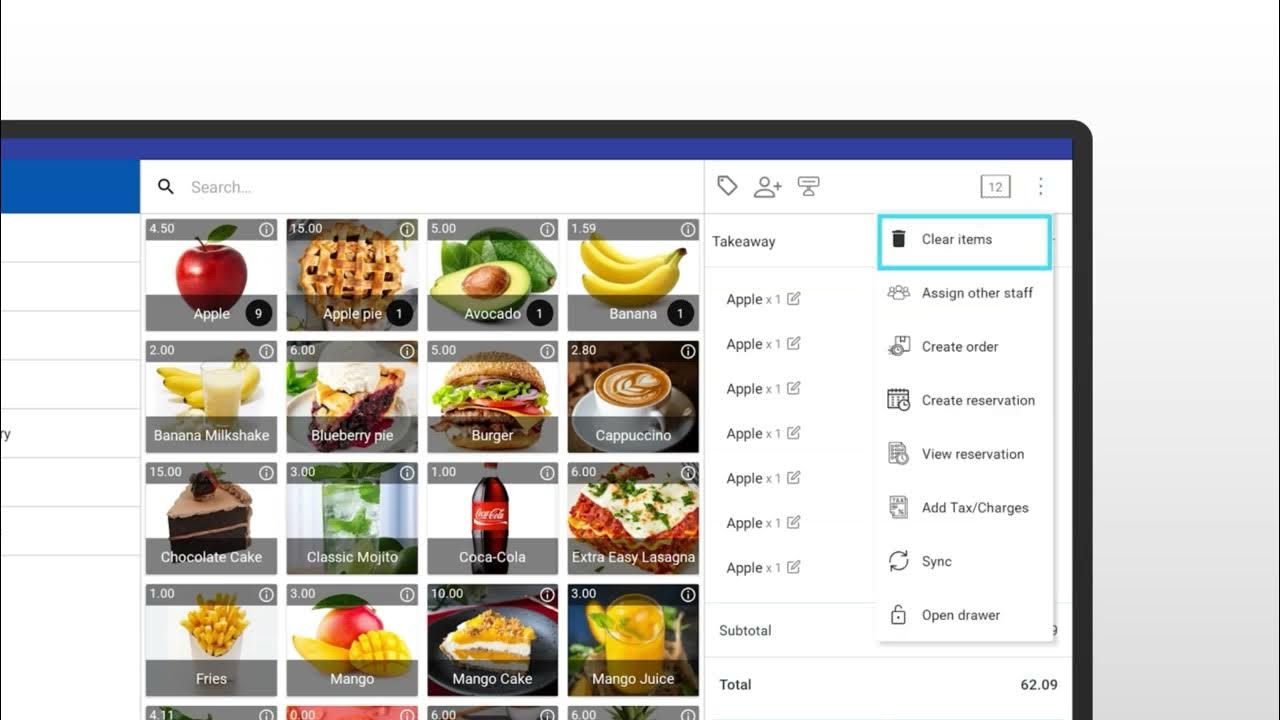Open View reservation from the menu
Image resolution: width=1280 pixels, height=720 pixels.
(x=964, y=454)
